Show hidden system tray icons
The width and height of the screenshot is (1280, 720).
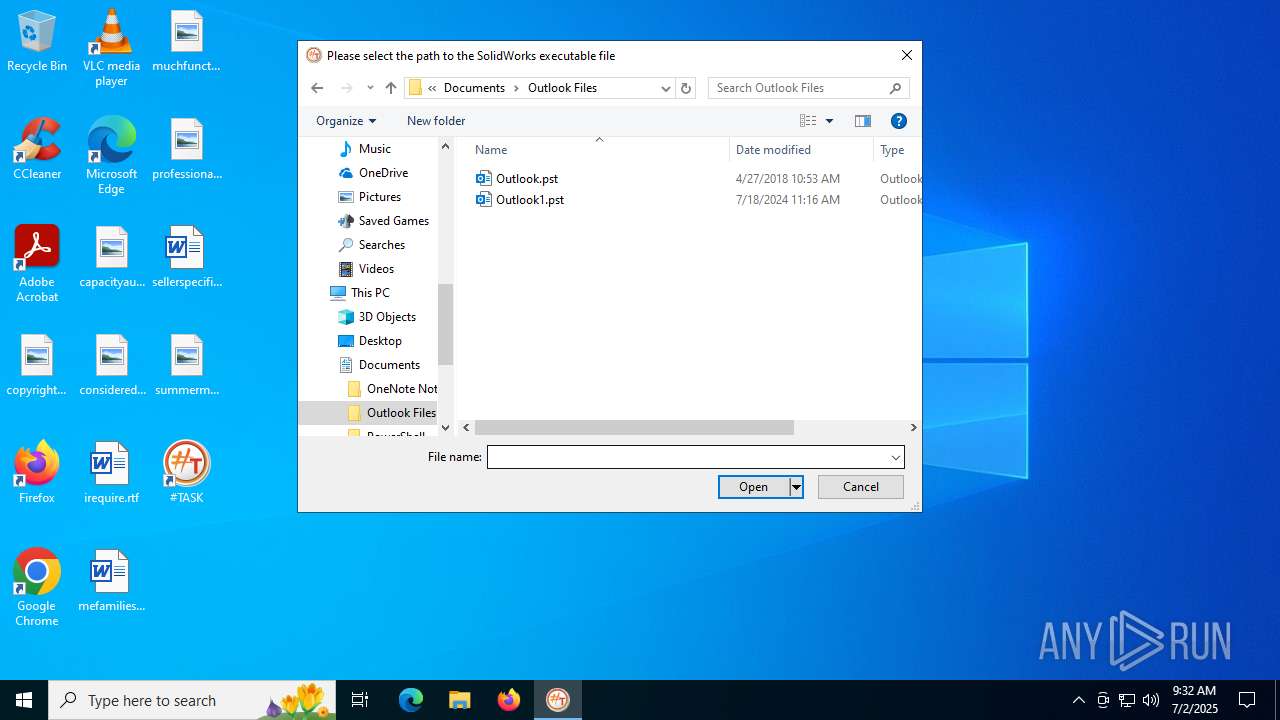click(1078, 700)
